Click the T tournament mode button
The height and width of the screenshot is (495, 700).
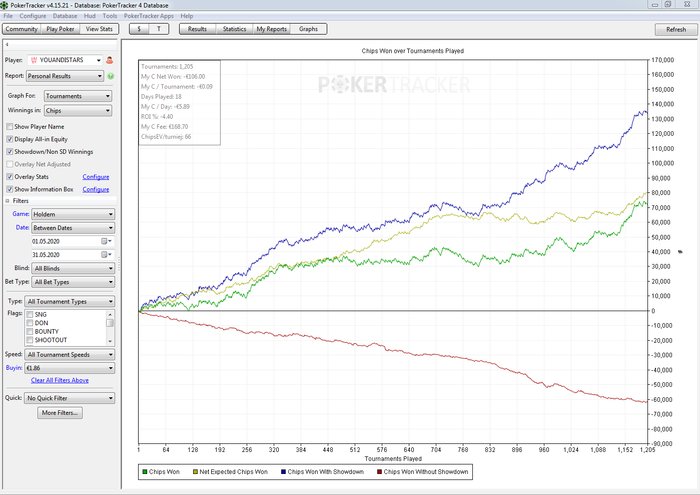click(159, 29)
